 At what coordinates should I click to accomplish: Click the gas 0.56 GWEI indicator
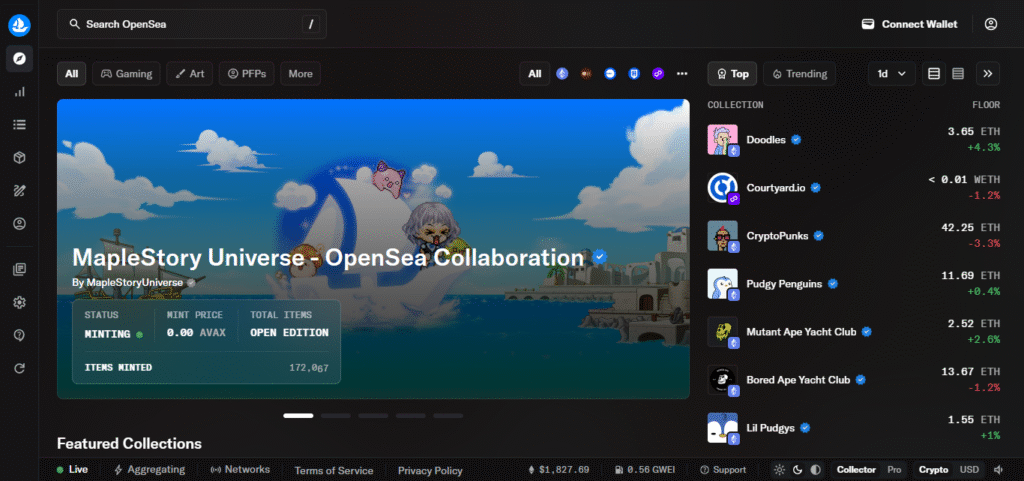645,470
